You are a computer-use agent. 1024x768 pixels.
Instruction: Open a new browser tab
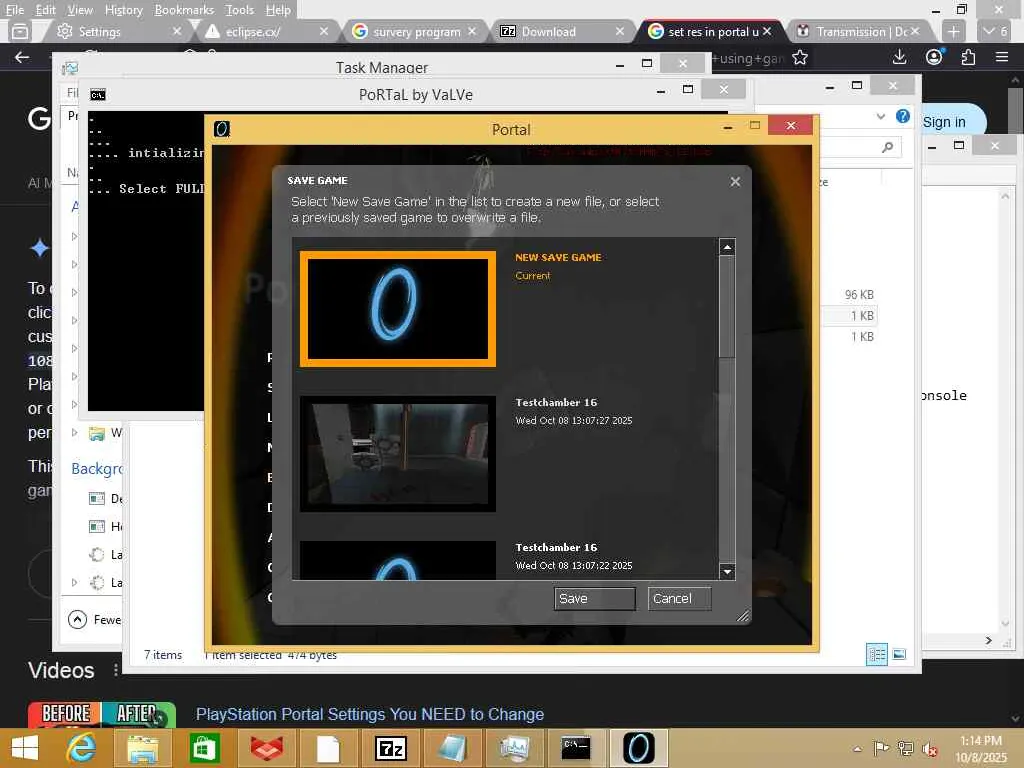(x=953, y=31)
